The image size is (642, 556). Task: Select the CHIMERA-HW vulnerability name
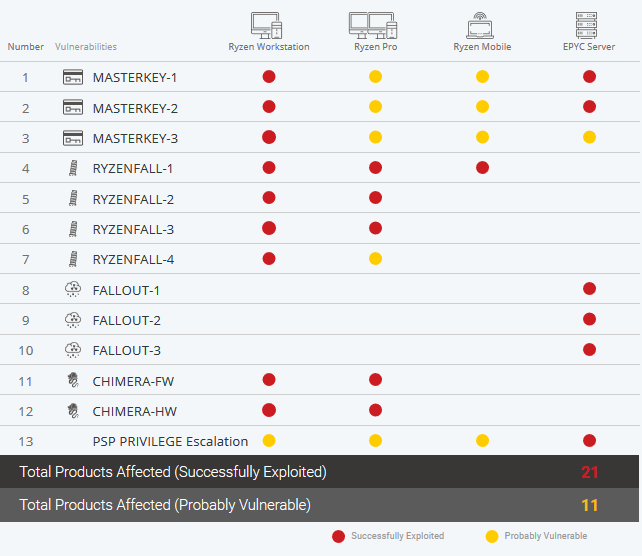[135, 411]
